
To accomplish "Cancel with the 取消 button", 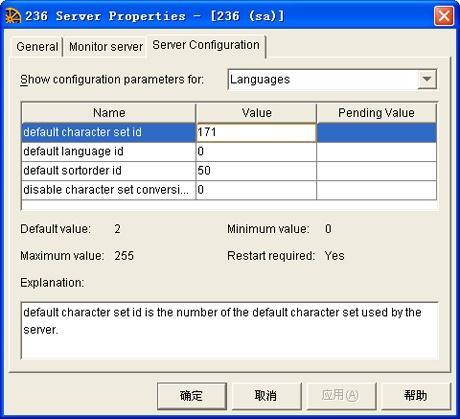I will 266,396.
